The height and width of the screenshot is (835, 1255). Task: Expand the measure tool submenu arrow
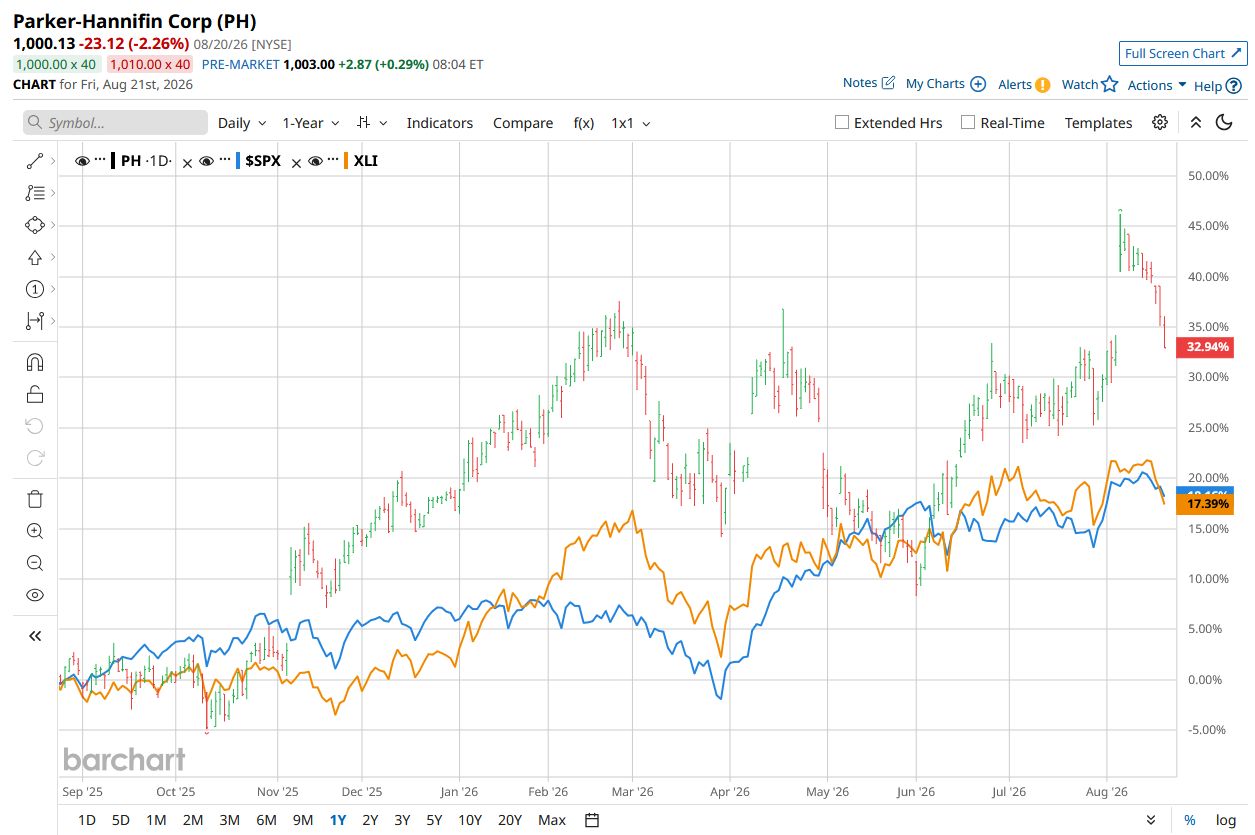(x=53, y=321)
